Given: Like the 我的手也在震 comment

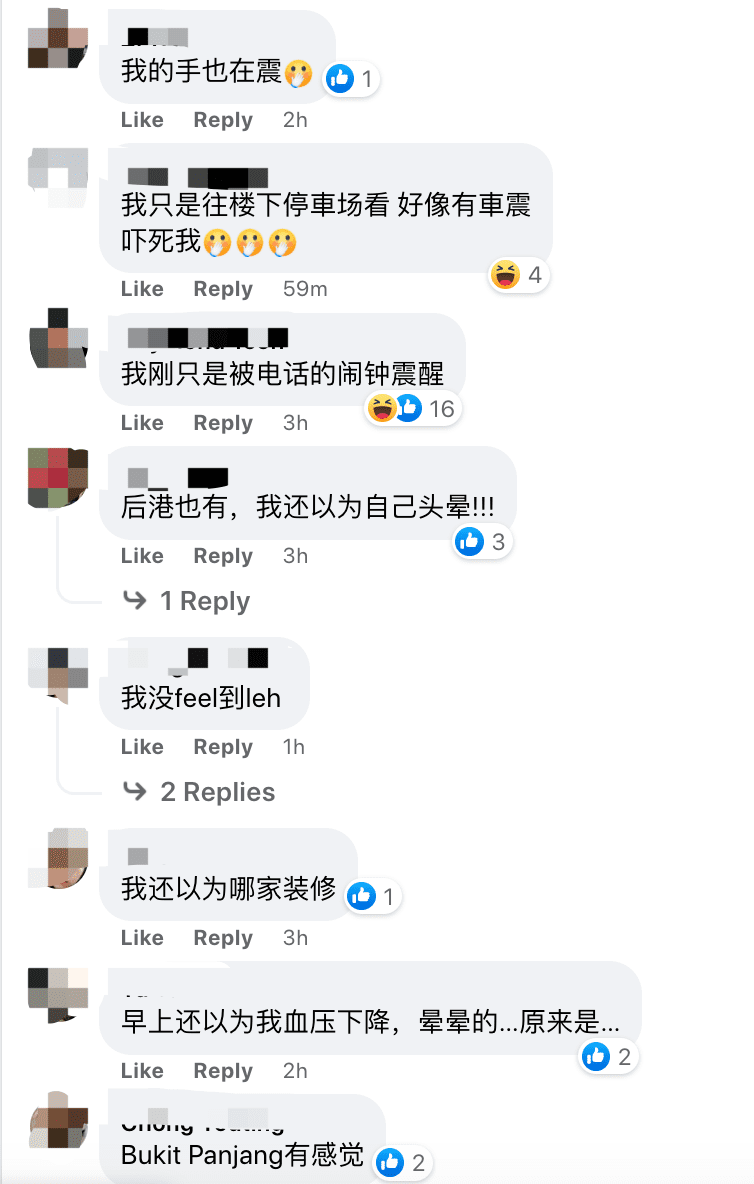Looking at the screenshot, I should pyautogui.click(x=142, y=119).
